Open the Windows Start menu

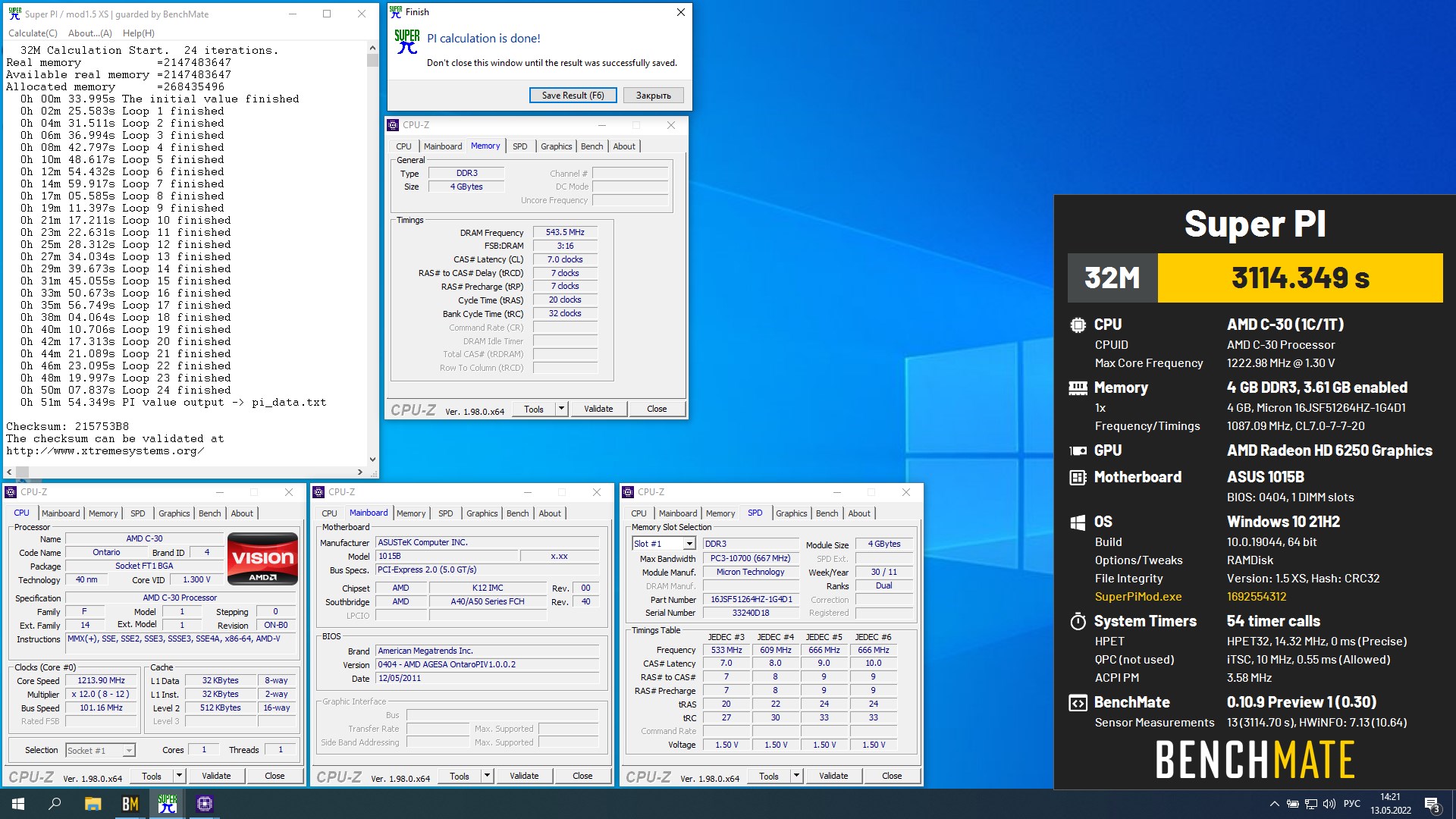point(18,804)
